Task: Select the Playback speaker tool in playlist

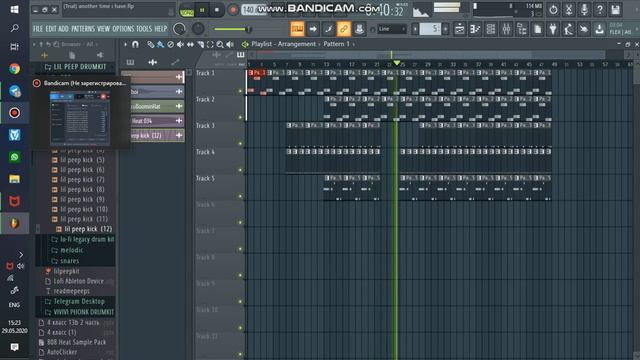Action: coord(230,44)
